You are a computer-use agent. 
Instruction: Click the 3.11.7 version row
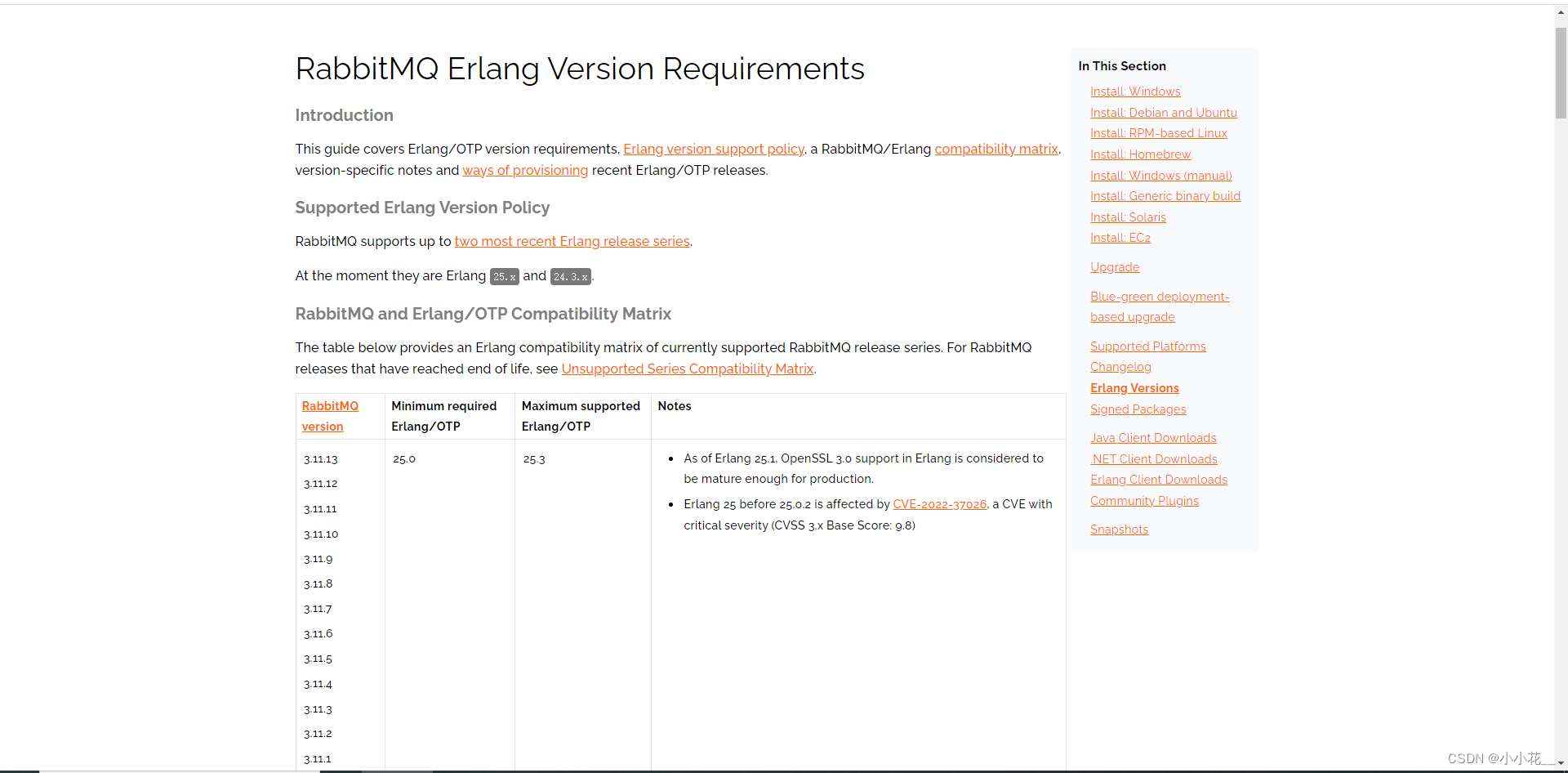[x=318, y=609]
